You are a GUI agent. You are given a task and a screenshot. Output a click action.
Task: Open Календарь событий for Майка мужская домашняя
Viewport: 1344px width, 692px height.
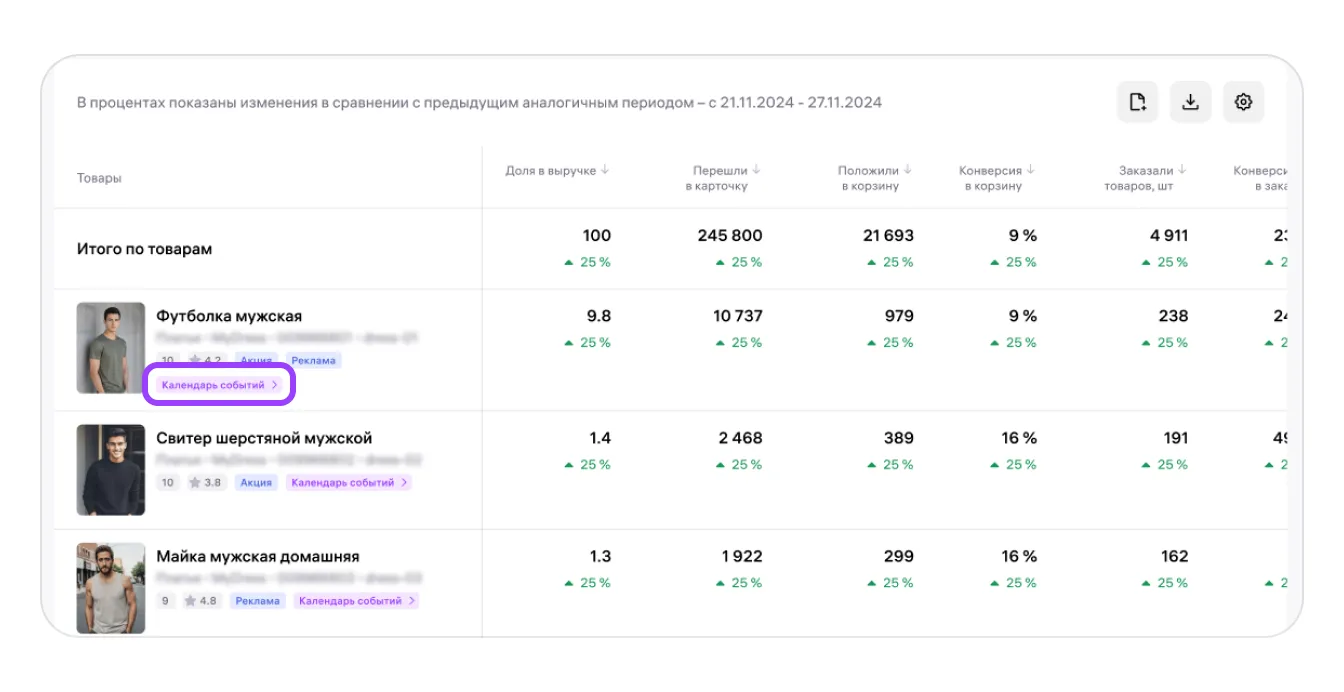click(355, 601)
